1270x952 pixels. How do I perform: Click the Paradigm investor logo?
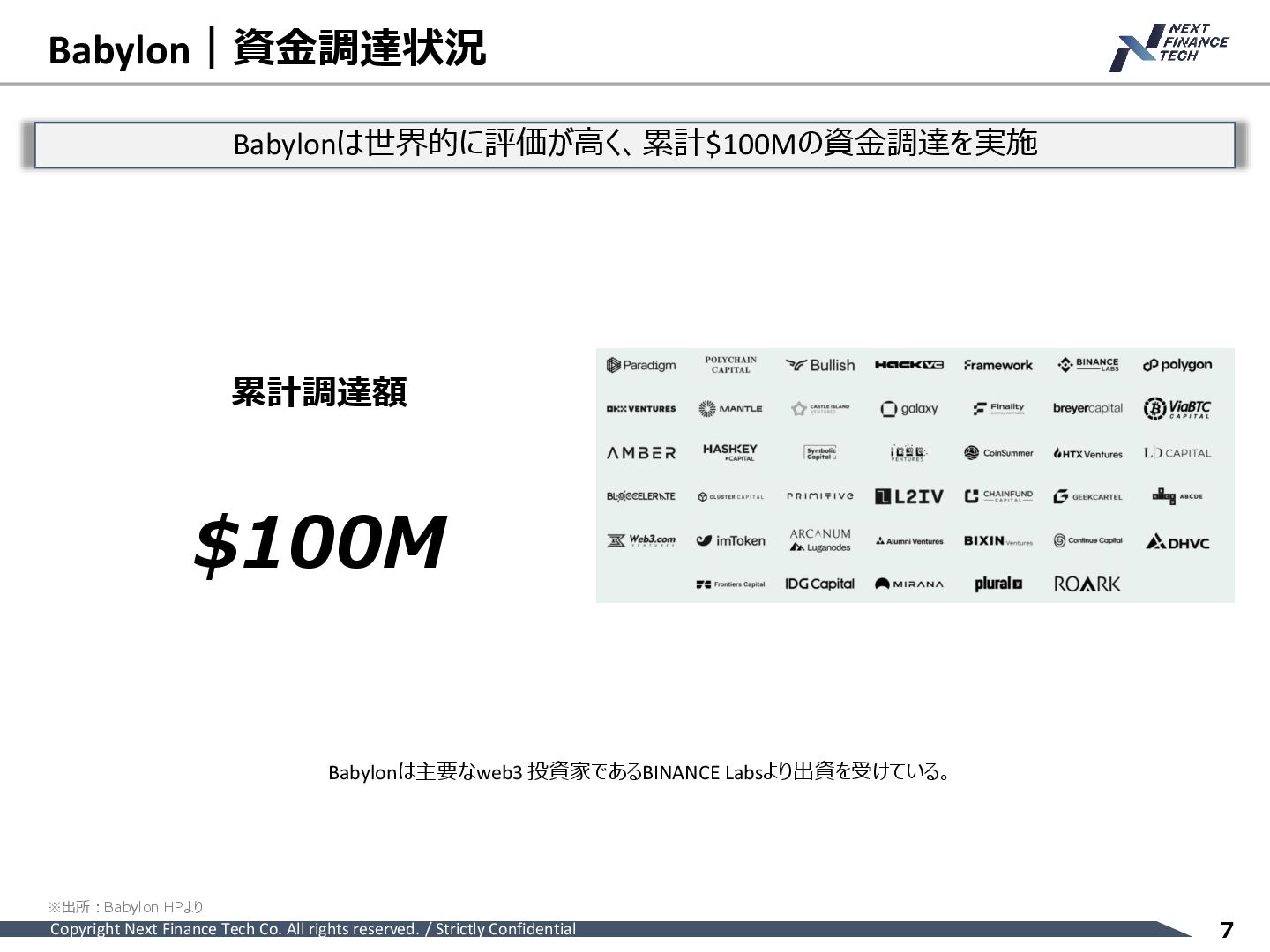pos(641,365)
